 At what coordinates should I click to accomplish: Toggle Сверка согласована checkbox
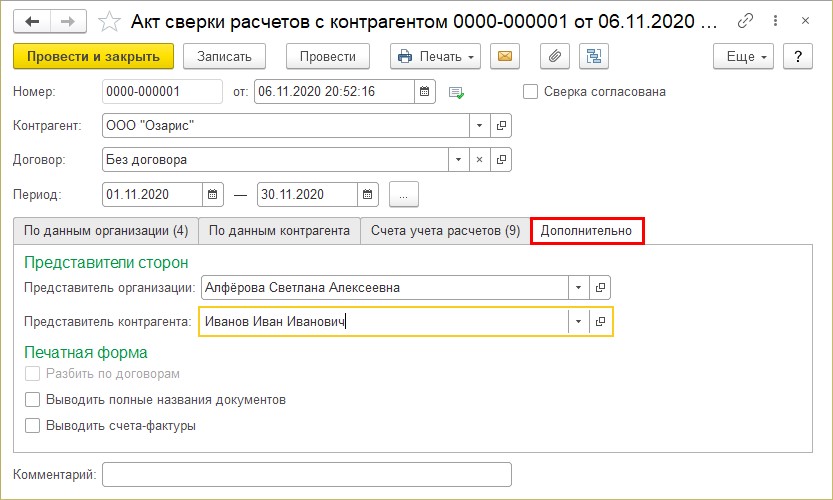(x=530, y=91)
